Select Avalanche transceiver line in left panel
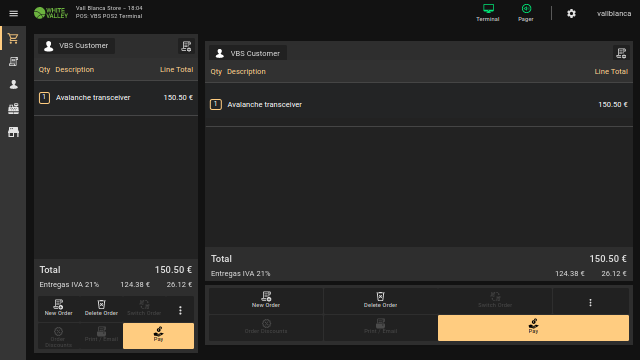640x360 pixels. (116, 98)
